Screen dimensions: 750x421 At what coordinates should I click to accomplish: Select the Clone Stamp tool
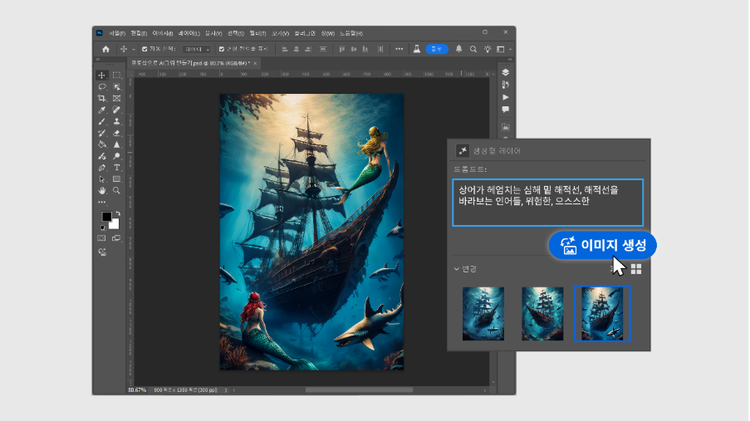tap(116, 122)
